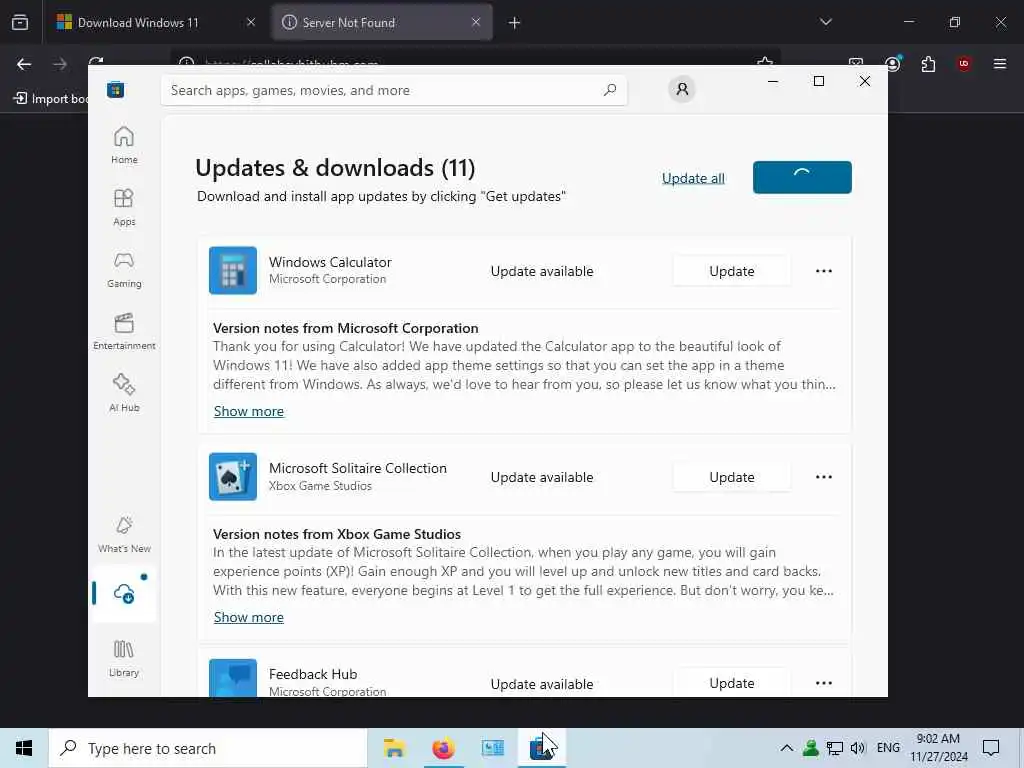The height and width of the screenshot is (768, 1024).
Task: Open AI Hub in Store sidebar
Action: [124, 393]
